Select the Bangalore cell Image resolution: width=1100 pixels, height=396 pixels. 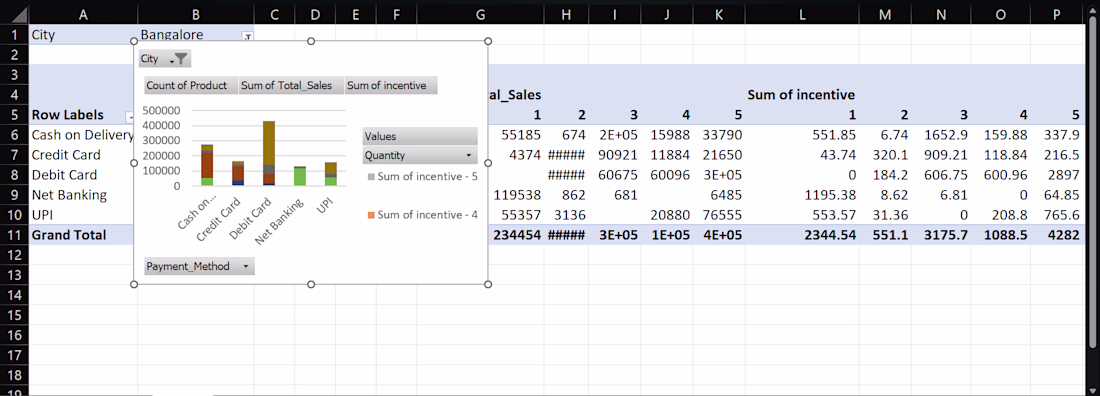[196, 34]
